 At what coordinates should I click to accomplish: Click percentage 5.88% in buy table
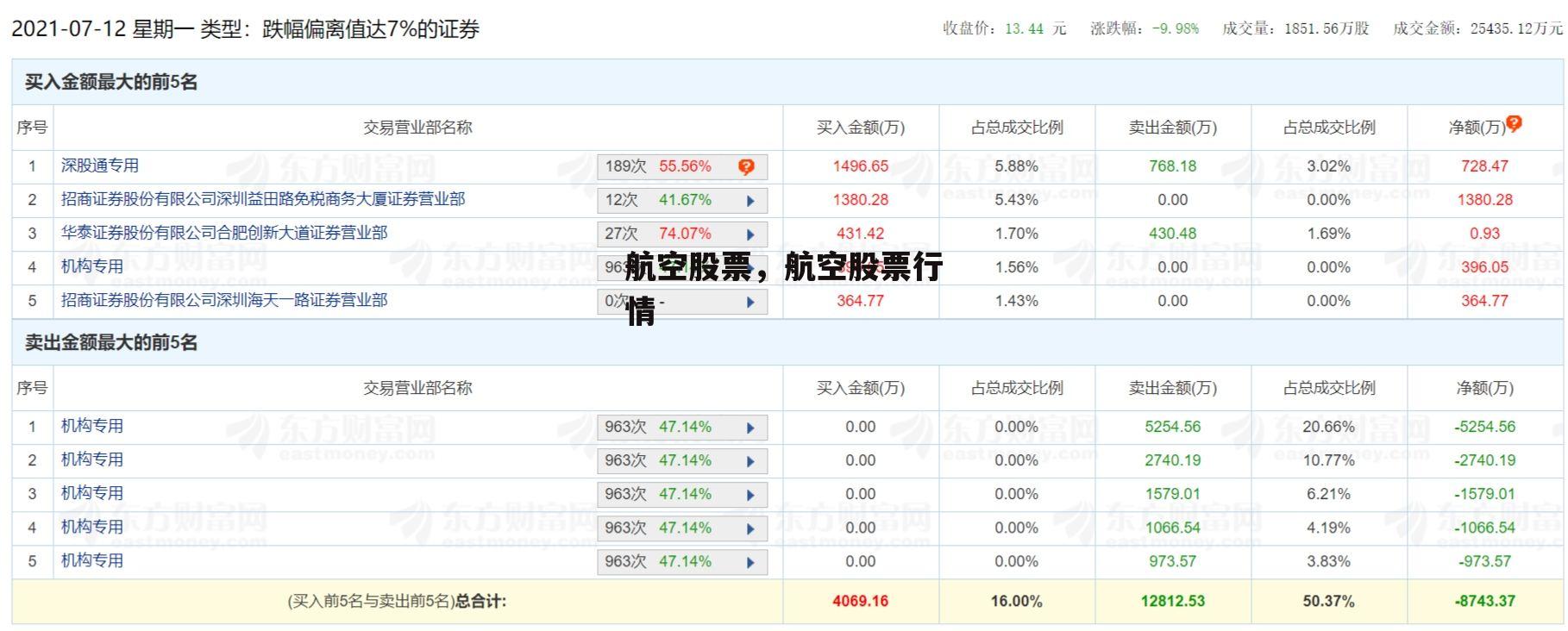click(x=1017, y=166)
